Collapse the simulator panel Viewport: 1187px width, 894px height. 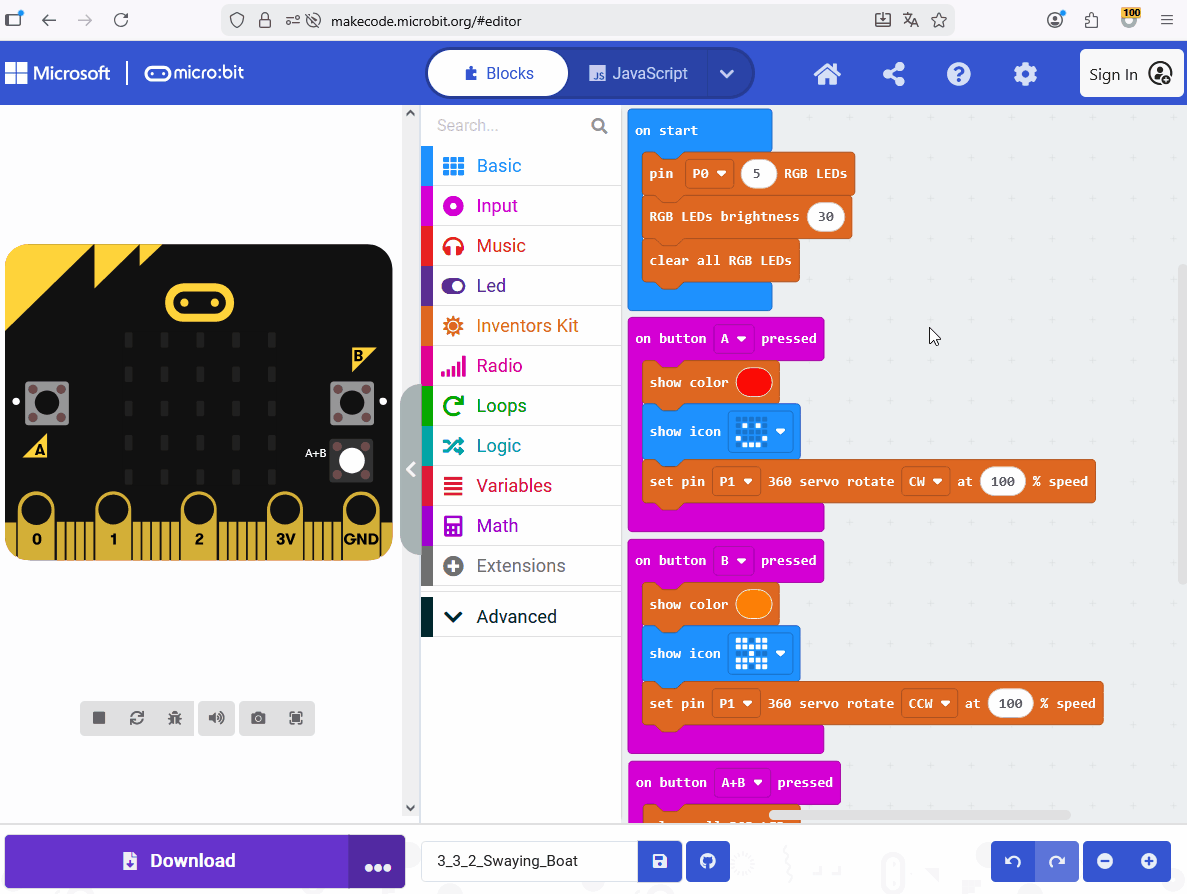tap(411, 469)
